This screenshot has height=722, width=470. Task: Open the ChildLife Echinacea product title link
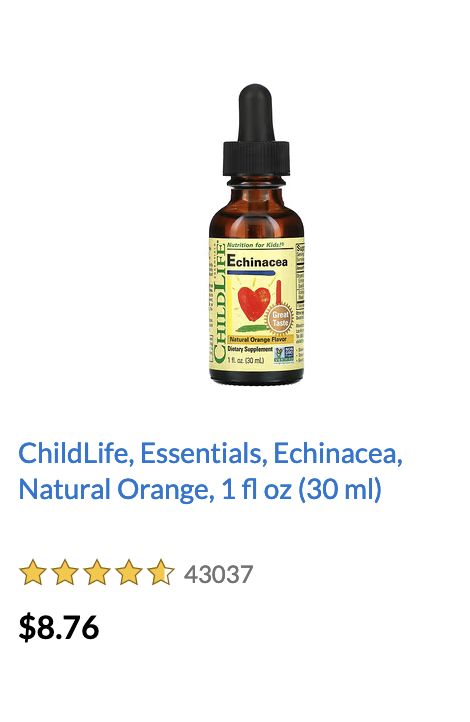pos(210,471)
